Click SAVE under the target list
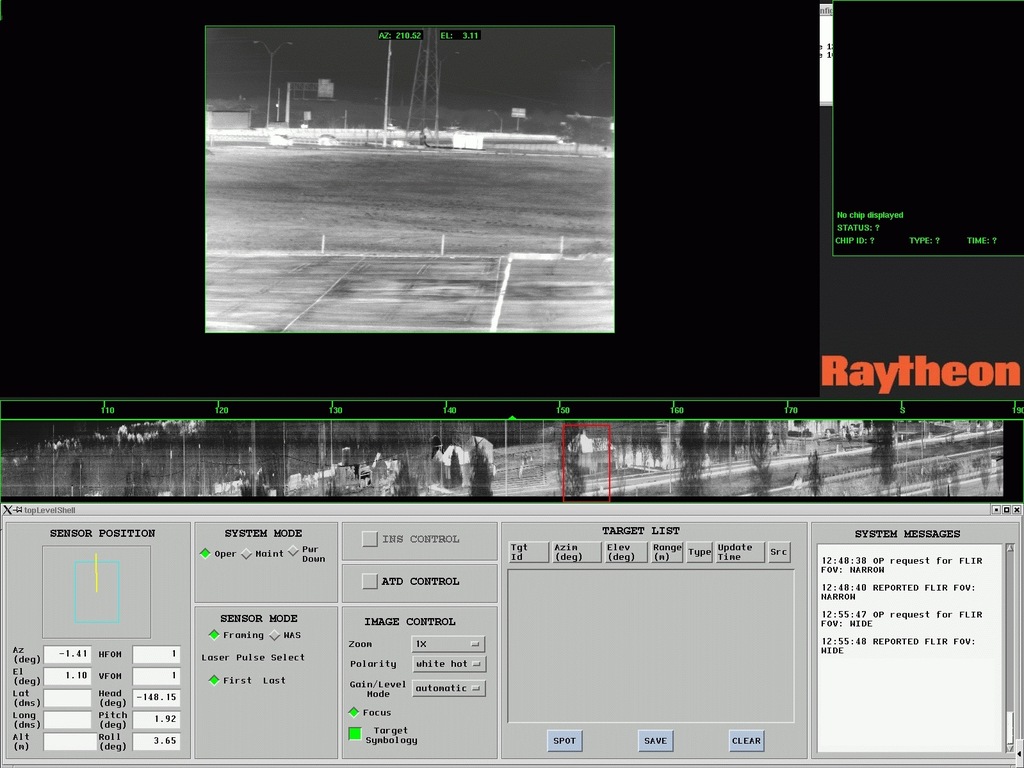This screenshot has width=1024, height=768. click(655, 741)
